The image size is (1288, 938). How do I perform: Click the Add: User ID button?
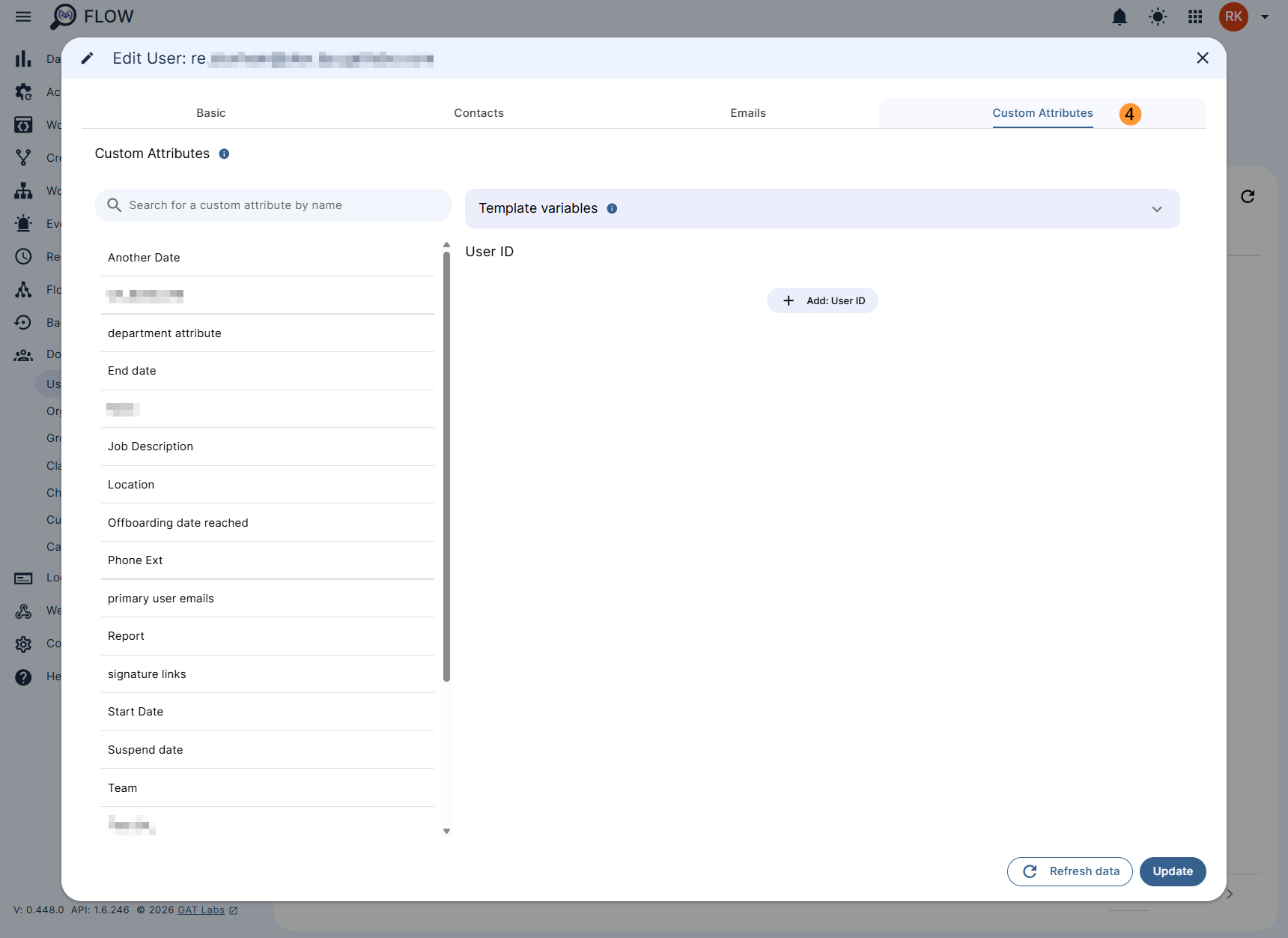(822, 300)
